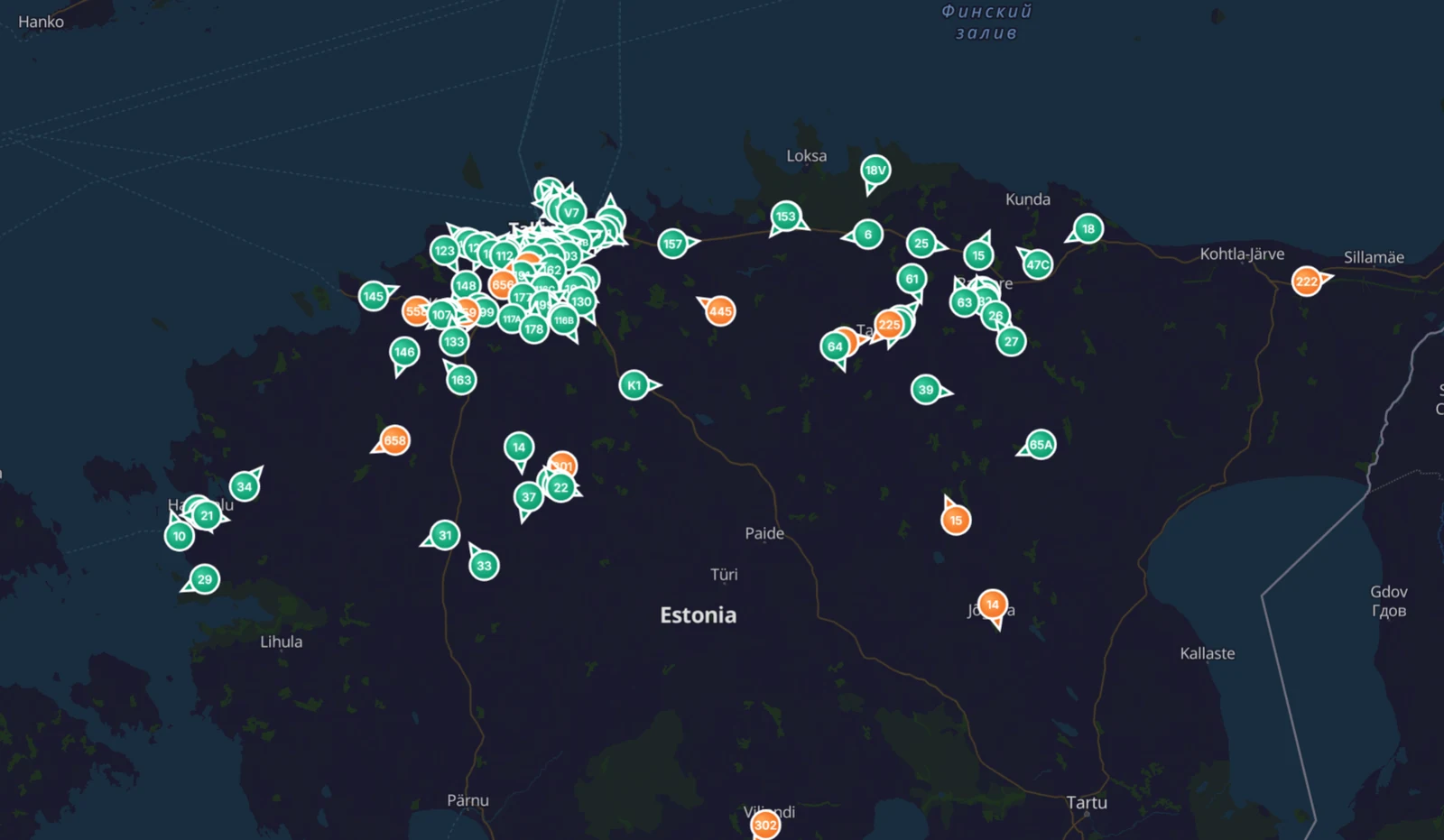Select green marker 31
The image size is (1444, 840).
[444, 535]
